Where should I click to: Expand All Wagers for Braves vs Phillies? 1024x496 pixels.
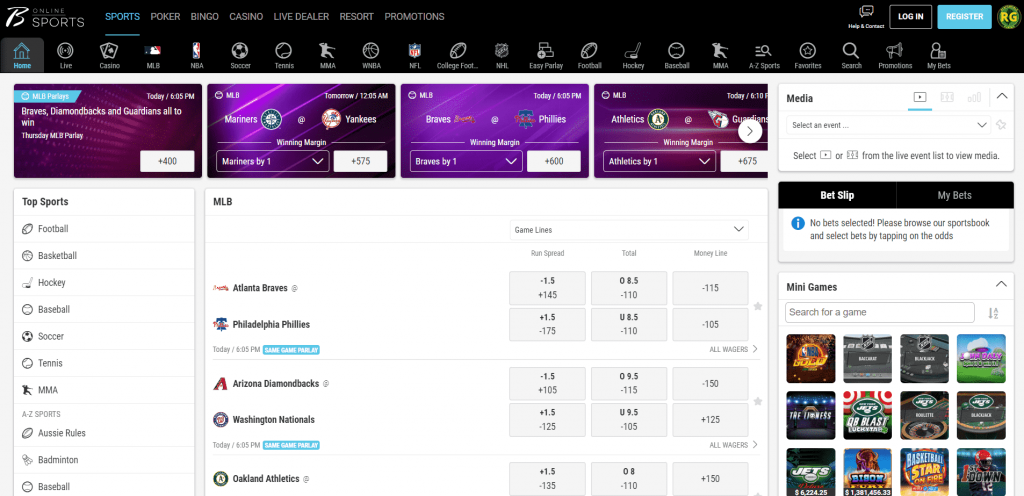[734, 349]
